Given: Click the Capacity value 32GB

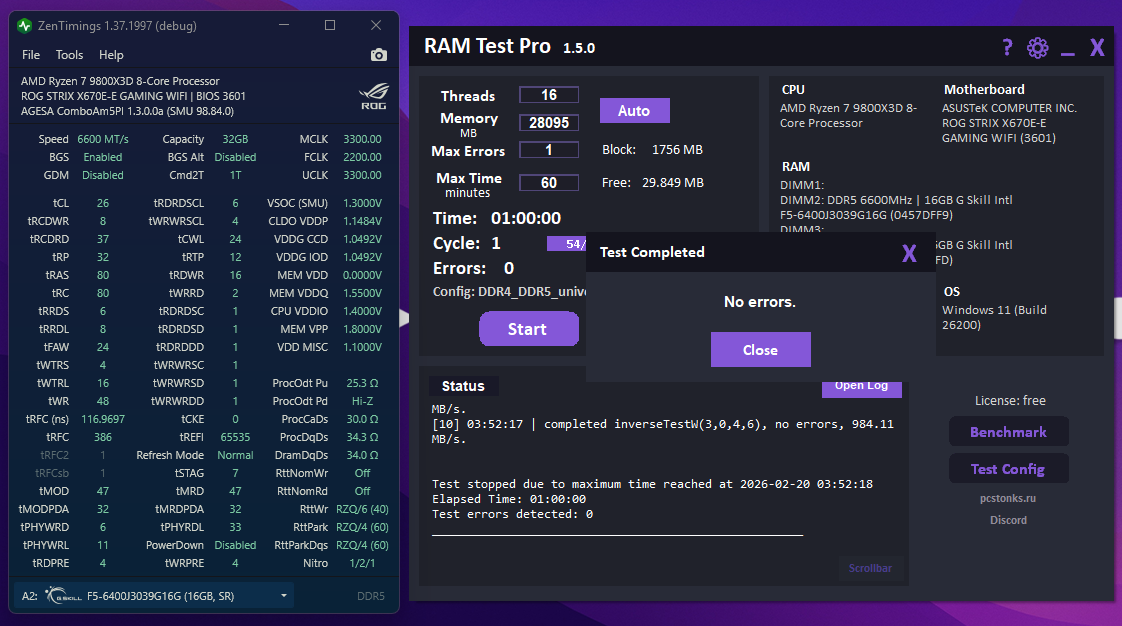Looking at the screenshot, I should [x=235, y=140].
